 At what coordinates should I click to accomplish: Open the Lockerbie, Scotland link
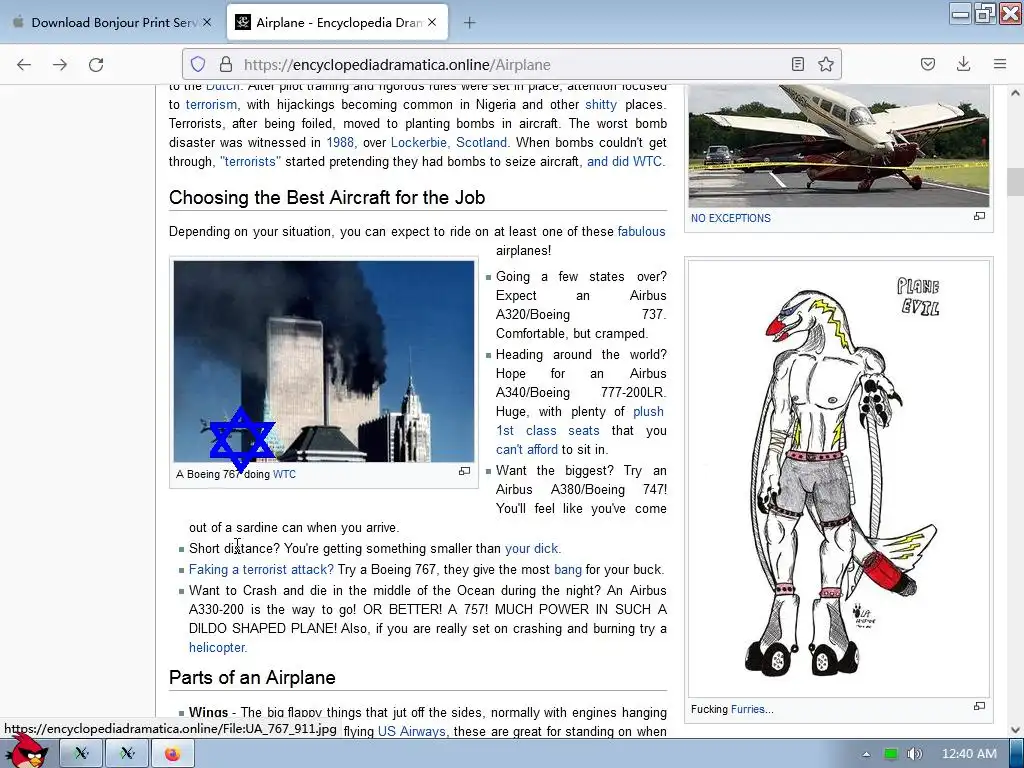(x=449, y=142)
